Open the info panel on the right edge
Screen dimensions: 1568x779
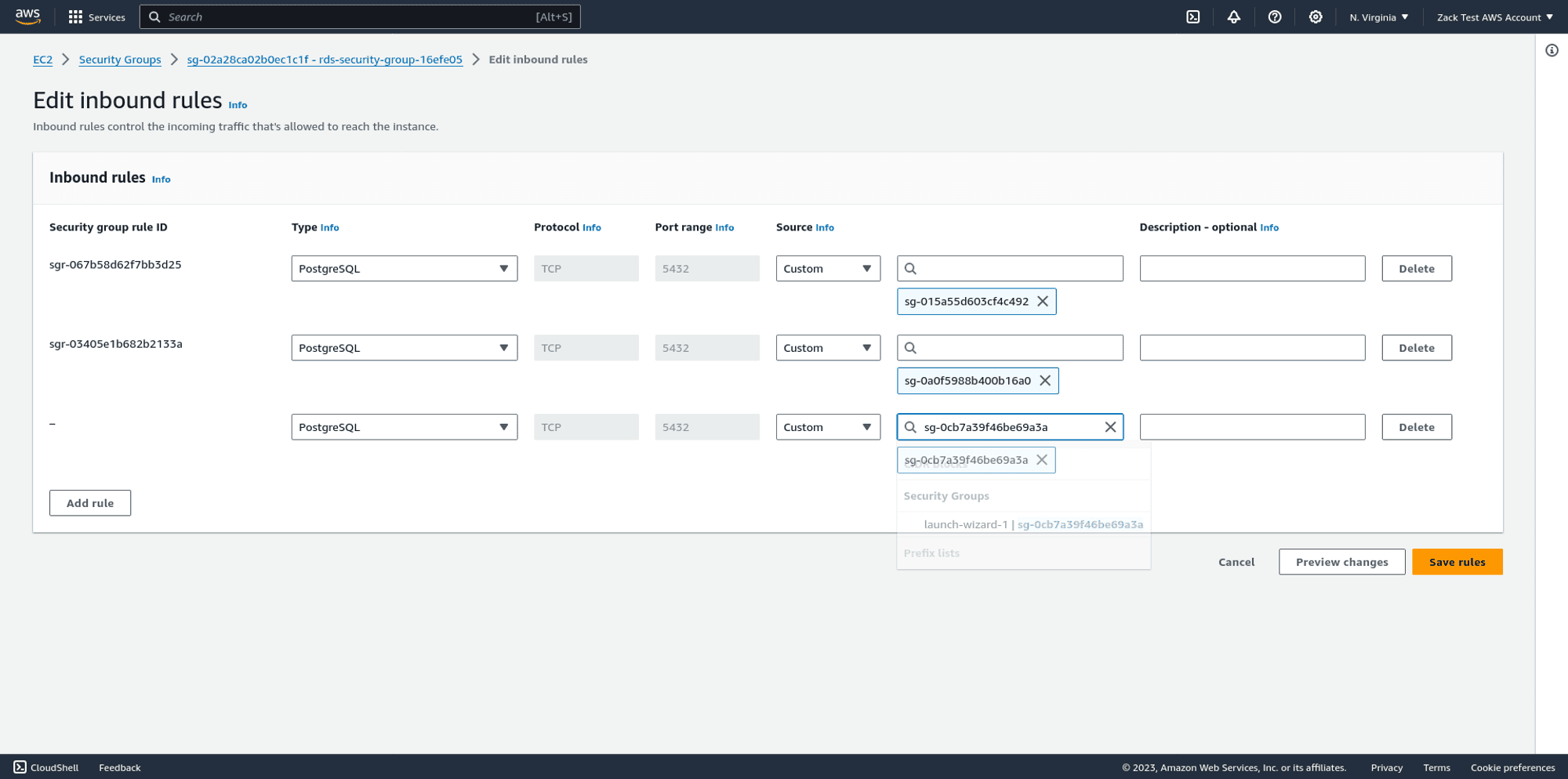[1551, 50]
